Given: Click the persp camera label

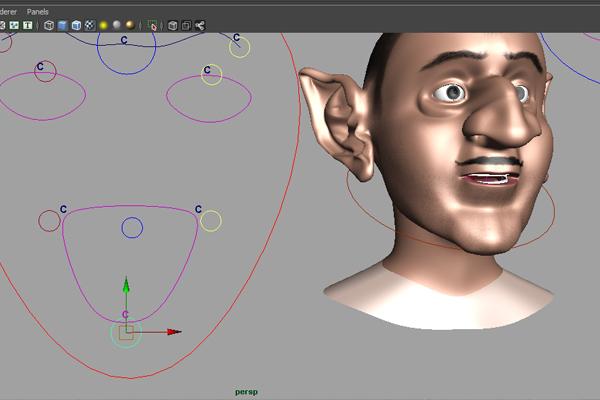Looking at the screenshot, I should click(246, 392).
